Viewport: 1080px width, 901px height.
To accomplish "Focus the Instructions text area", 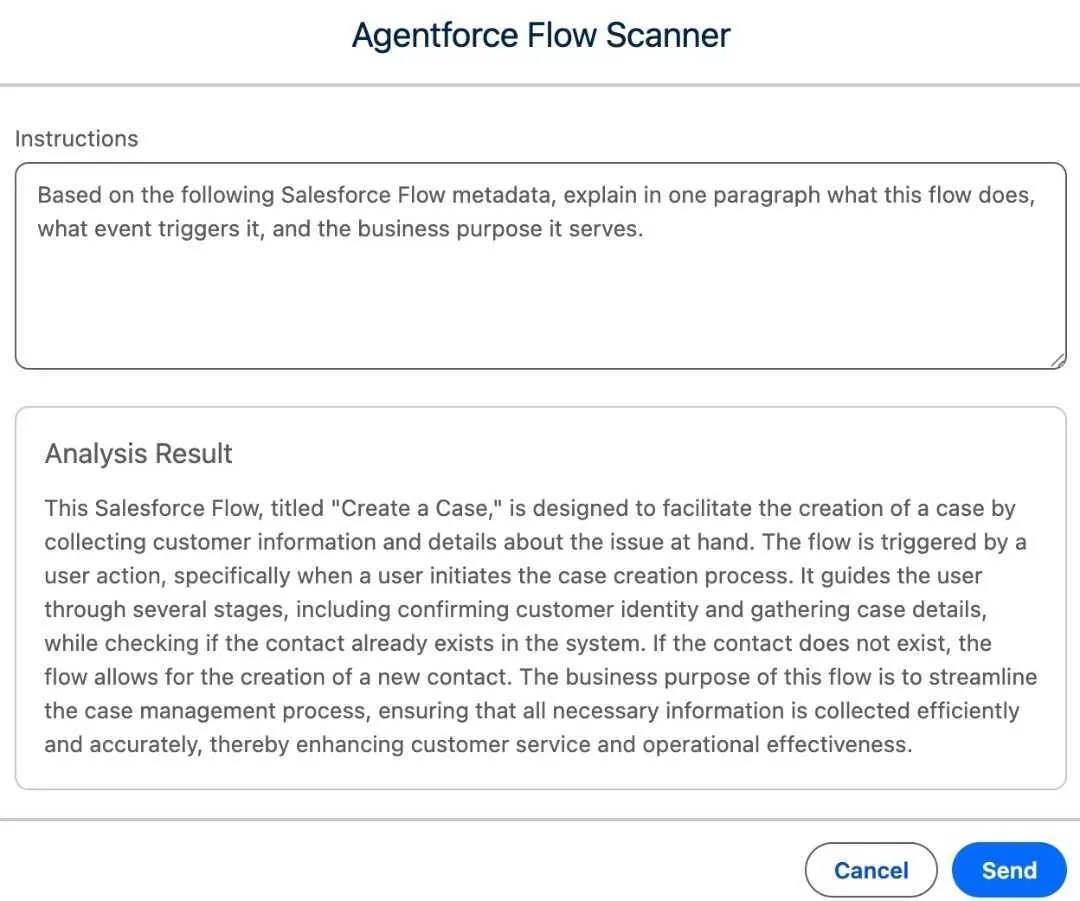I will click(x=540, y=265).
